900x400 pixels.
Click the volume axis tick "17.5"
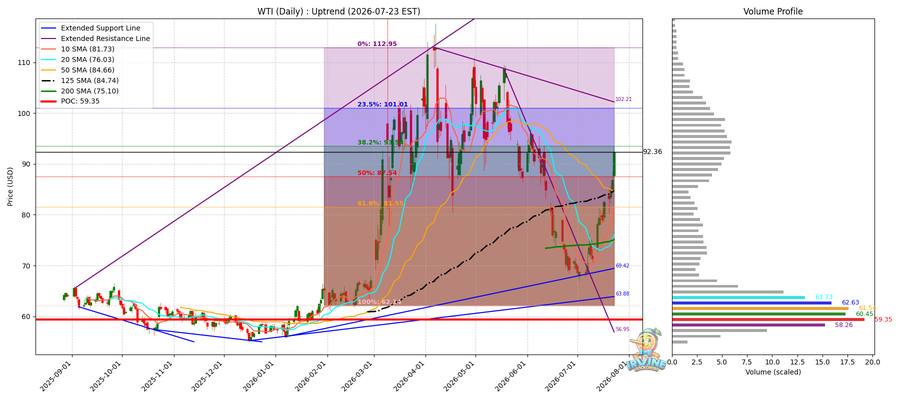click(x=848, y=362)
